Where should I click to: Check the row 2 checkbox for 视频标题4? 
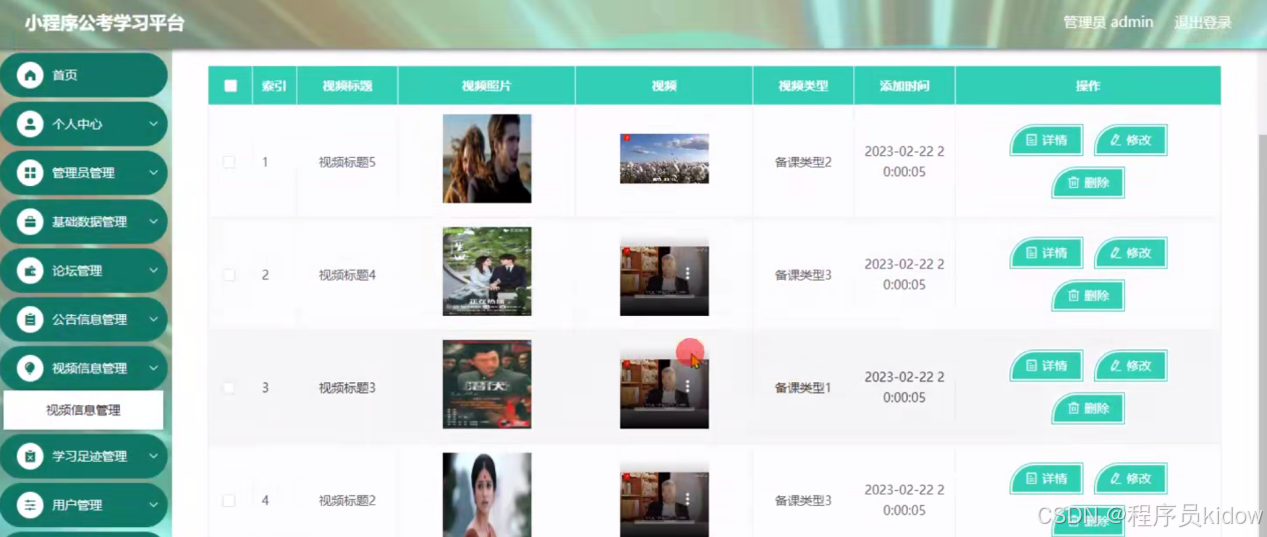tap(229, 275)
